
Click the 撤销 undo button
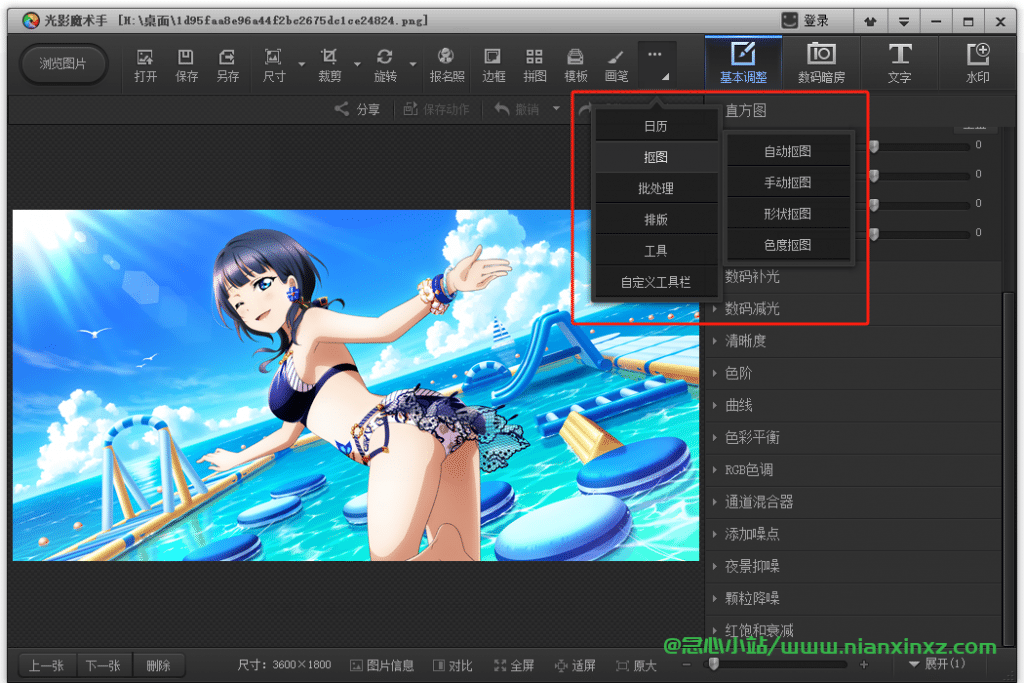click(517, 110)
